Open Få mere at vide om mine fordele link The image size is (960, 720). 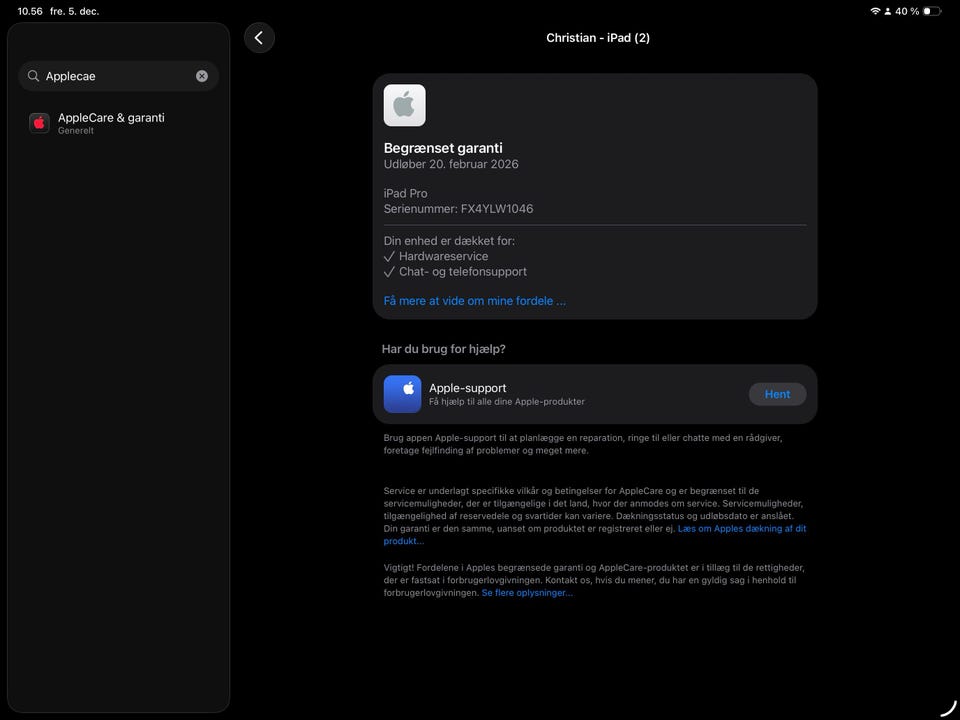(474, 301)
